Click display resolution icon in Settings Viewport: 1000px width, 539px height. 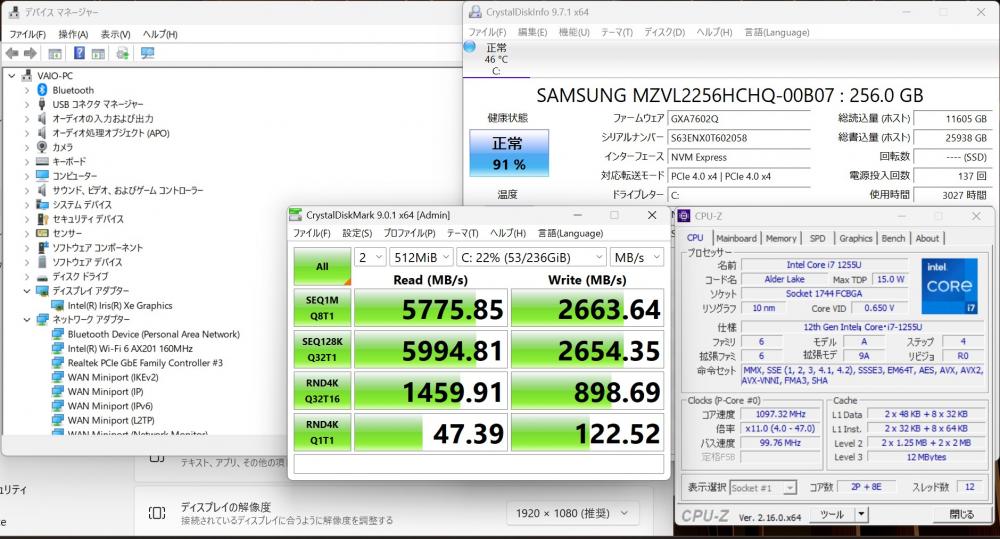(157, 513)
